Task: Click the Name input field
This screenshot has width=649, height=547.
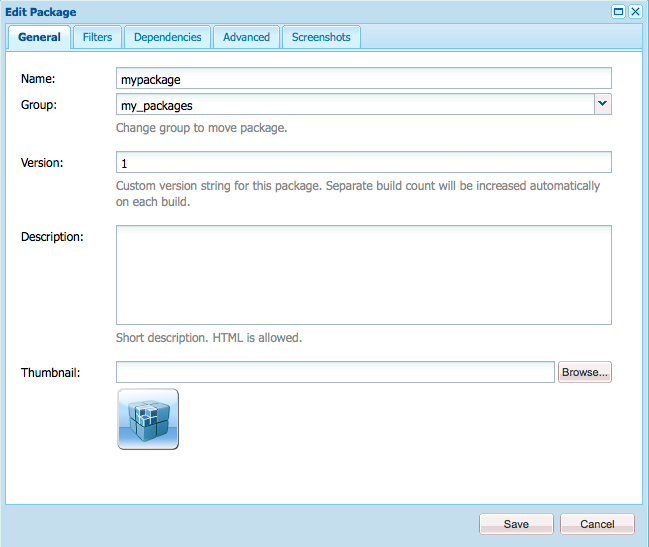Action: (x=363, y=78)
